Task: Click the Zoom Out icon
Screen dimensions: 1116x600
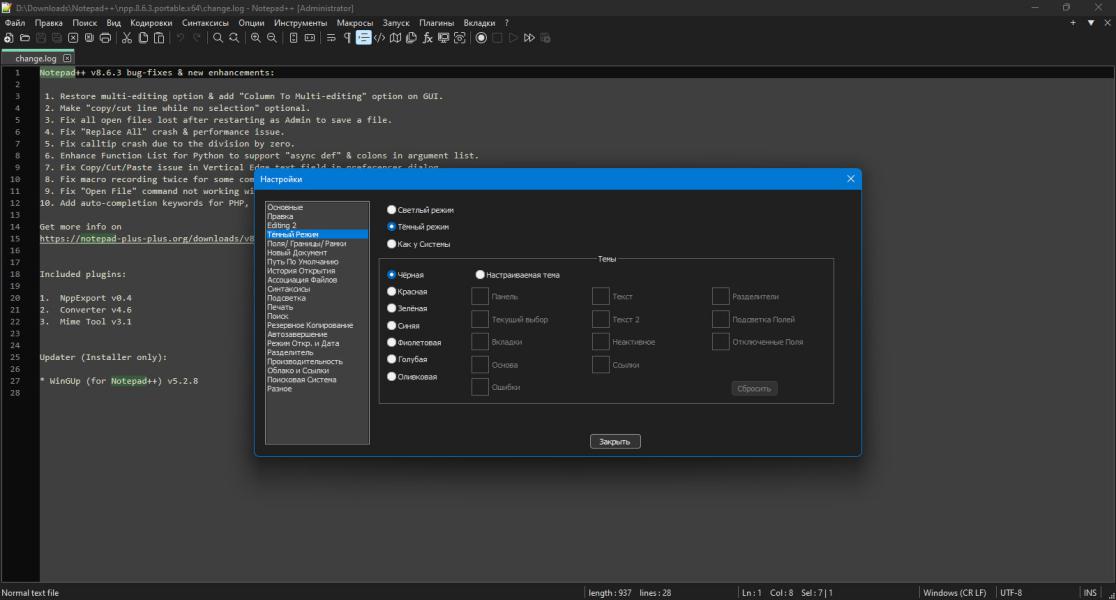Action: pyautogui.click(x=272, y=38)
